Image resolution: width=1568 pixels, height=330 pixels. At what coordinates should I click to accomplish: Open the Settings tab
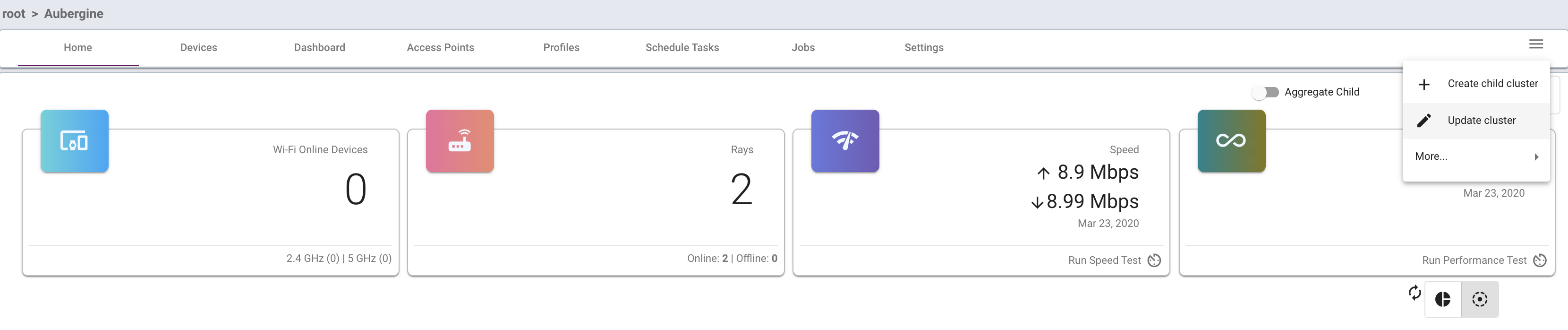click(923, 47)
